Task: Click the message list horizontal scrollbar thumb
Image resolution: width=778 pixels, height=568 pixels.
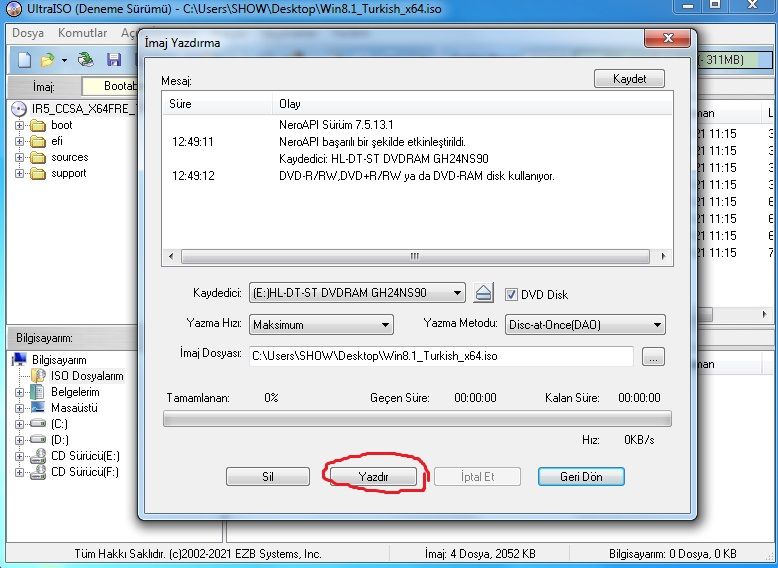Action: 415,256
